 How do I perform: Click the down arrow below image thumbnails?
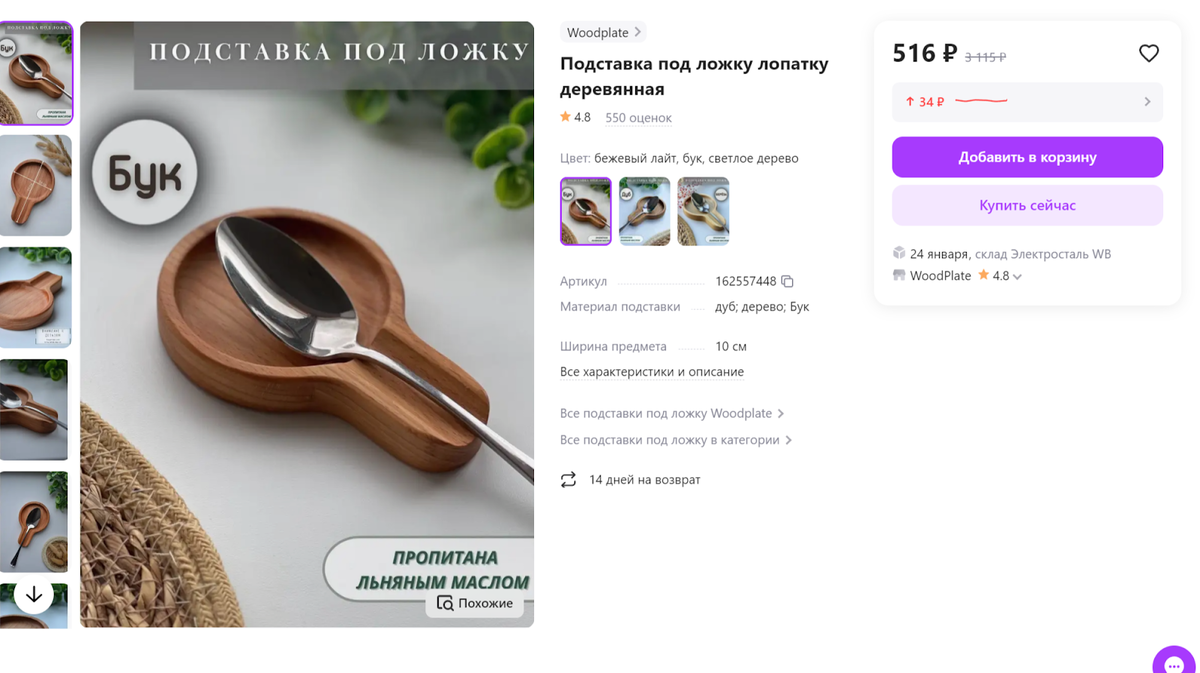pyautogui.click(x=34, y=594)
